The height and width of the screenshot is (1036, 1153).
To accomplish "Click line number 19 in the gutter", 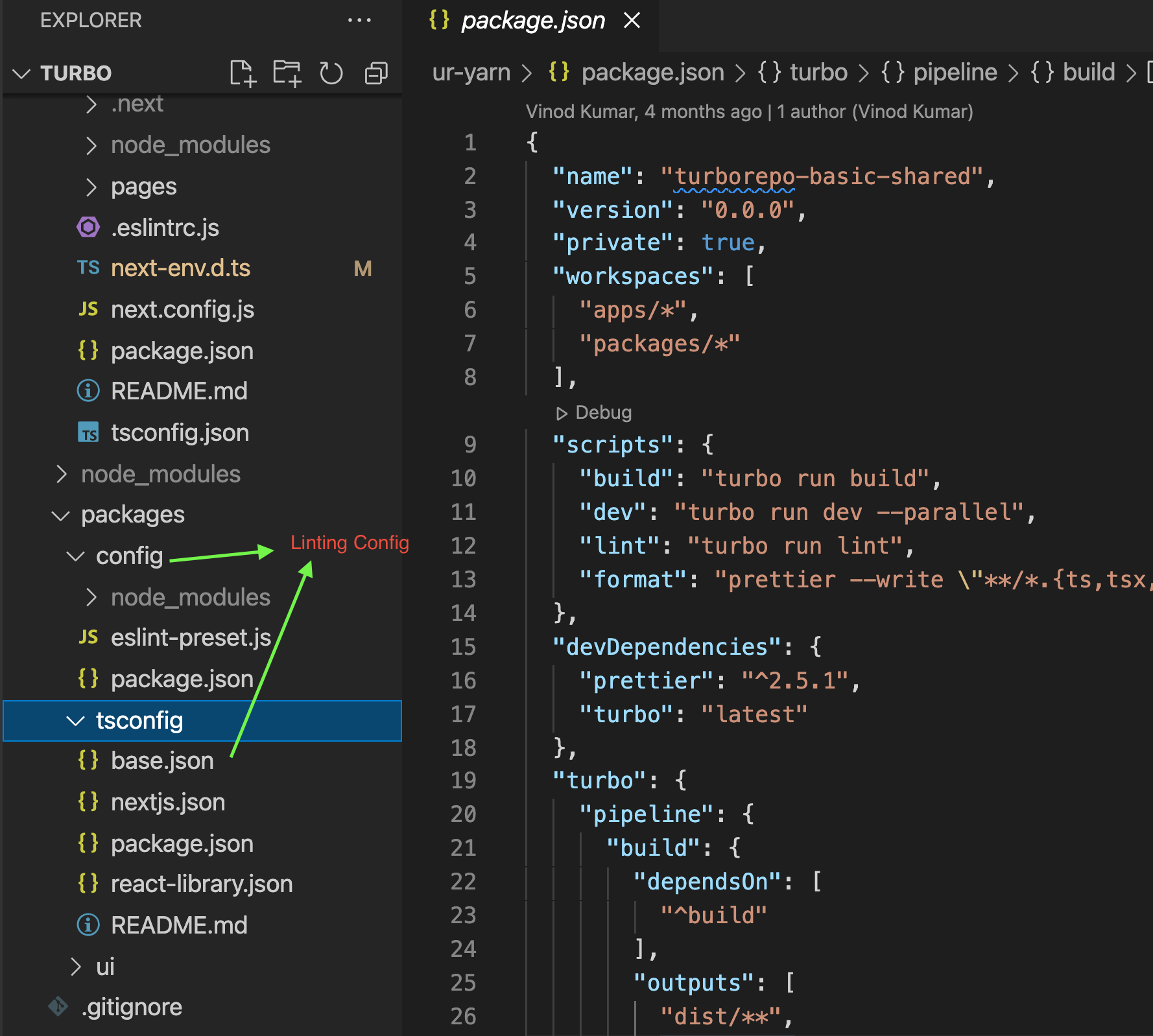I will coord(463,781).
